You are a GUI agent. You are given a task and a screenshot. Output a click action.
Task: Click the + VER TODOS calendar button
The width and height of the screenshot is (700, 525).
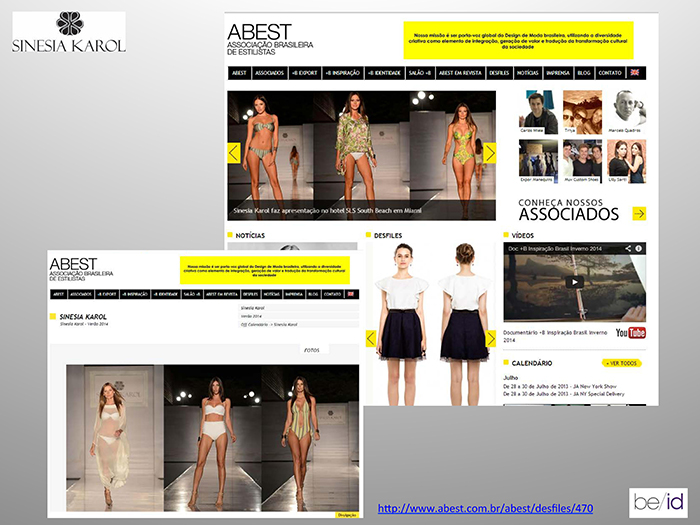(x=621, y=363)
